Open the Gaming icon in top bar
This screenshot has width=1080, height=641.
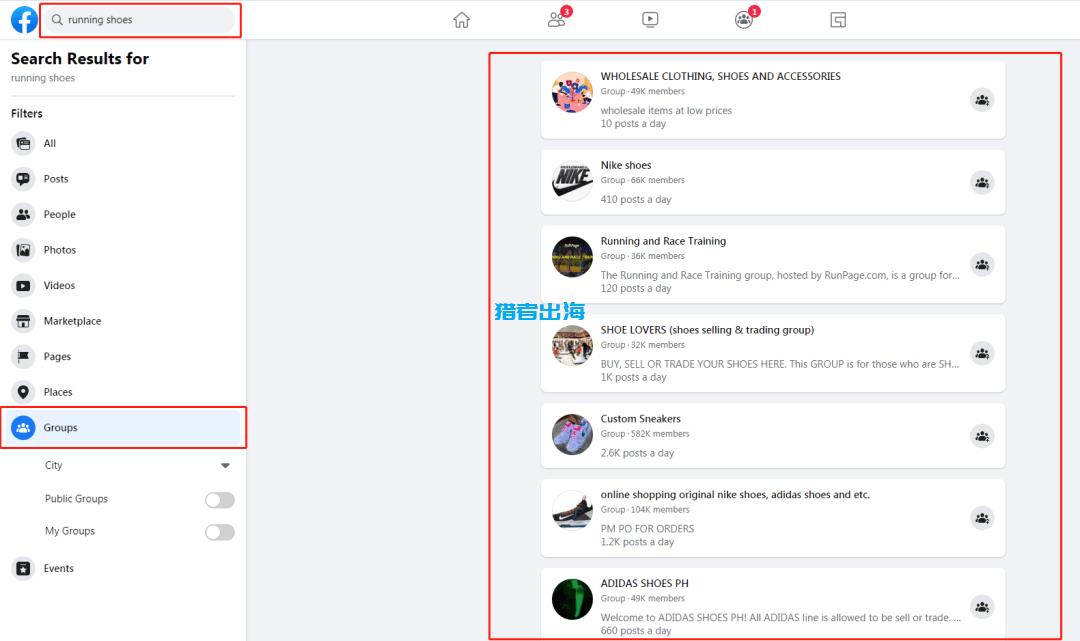pos(838,20)
